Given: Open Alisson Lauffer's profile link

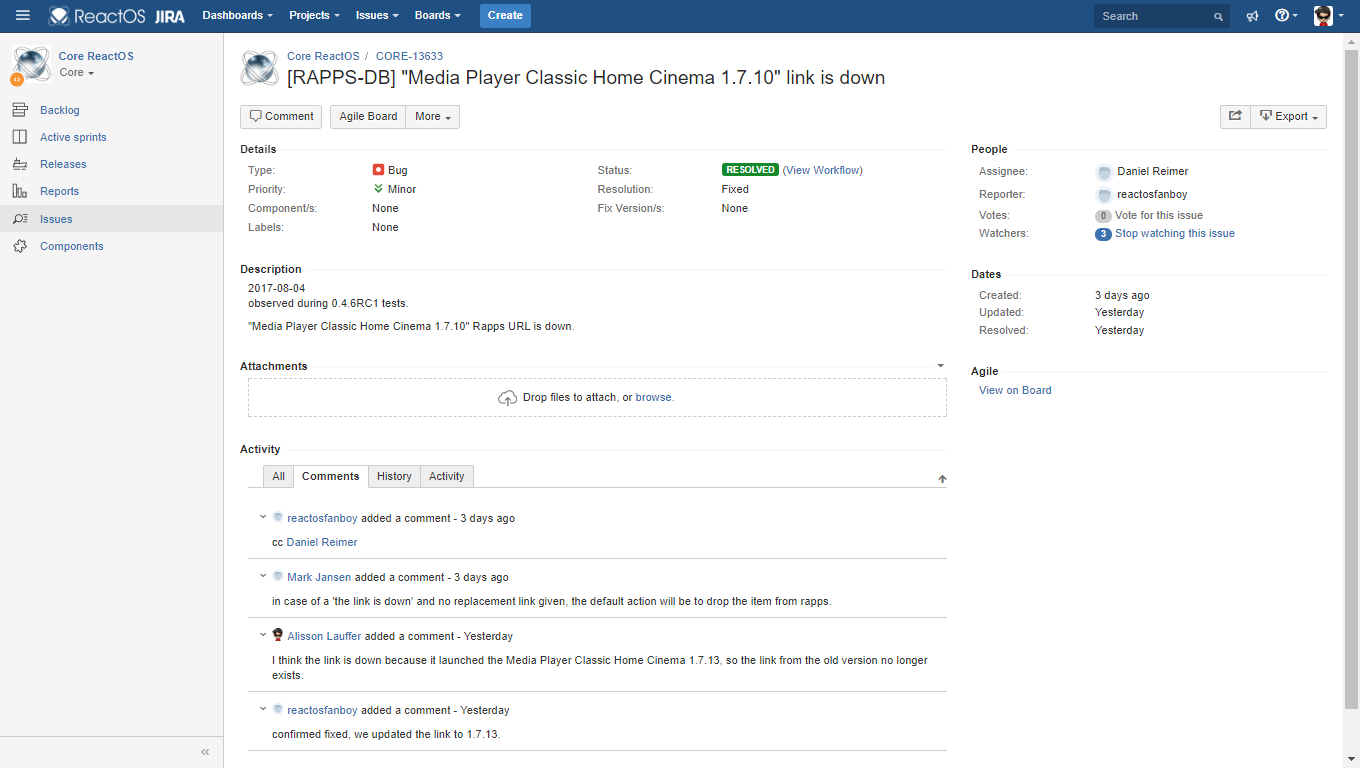Looking at the screenshot, I should point(324,637).
